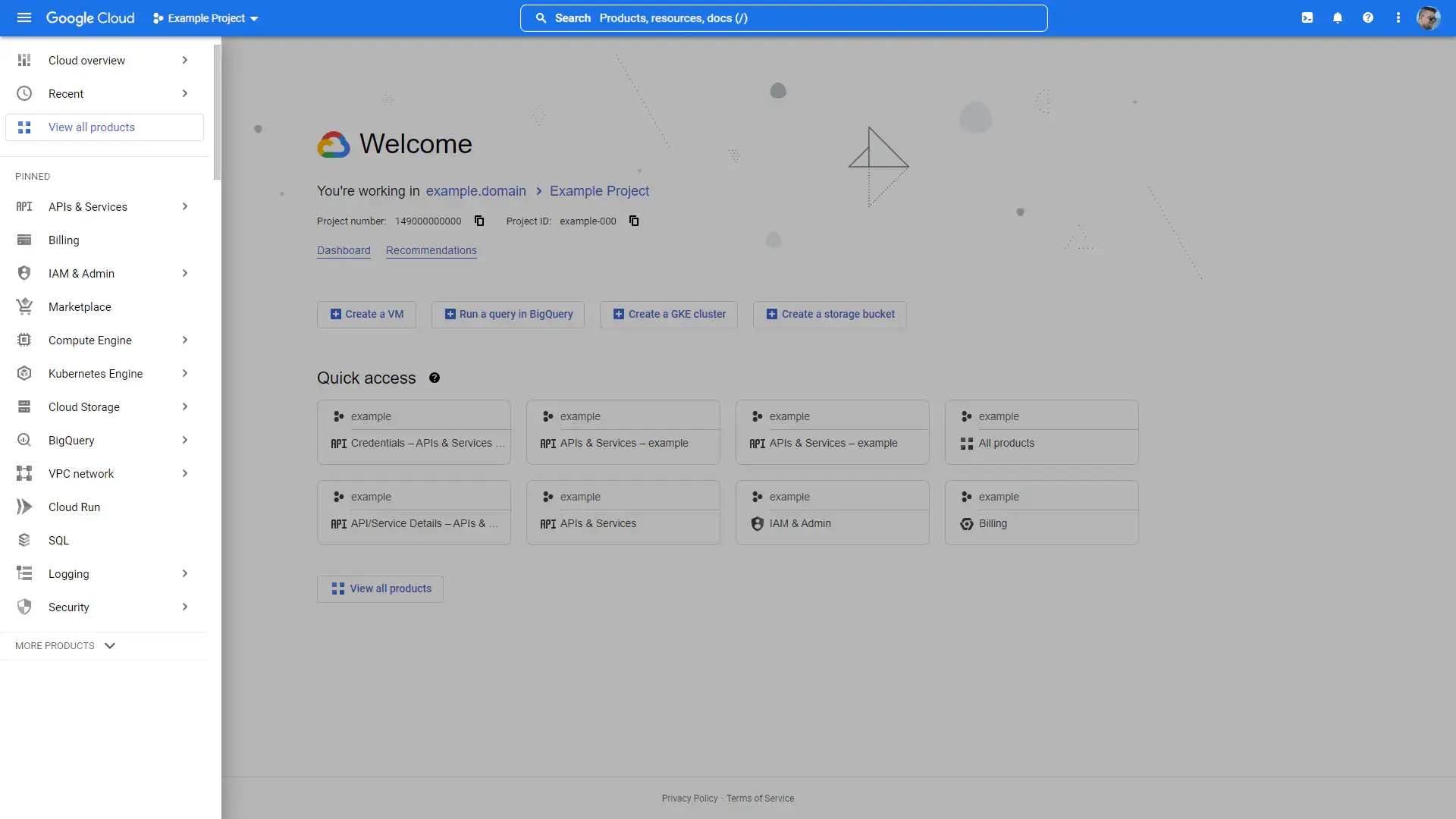Open the help question mark menu
This screenshot has height=819, width=1456.
[1368, 17]
